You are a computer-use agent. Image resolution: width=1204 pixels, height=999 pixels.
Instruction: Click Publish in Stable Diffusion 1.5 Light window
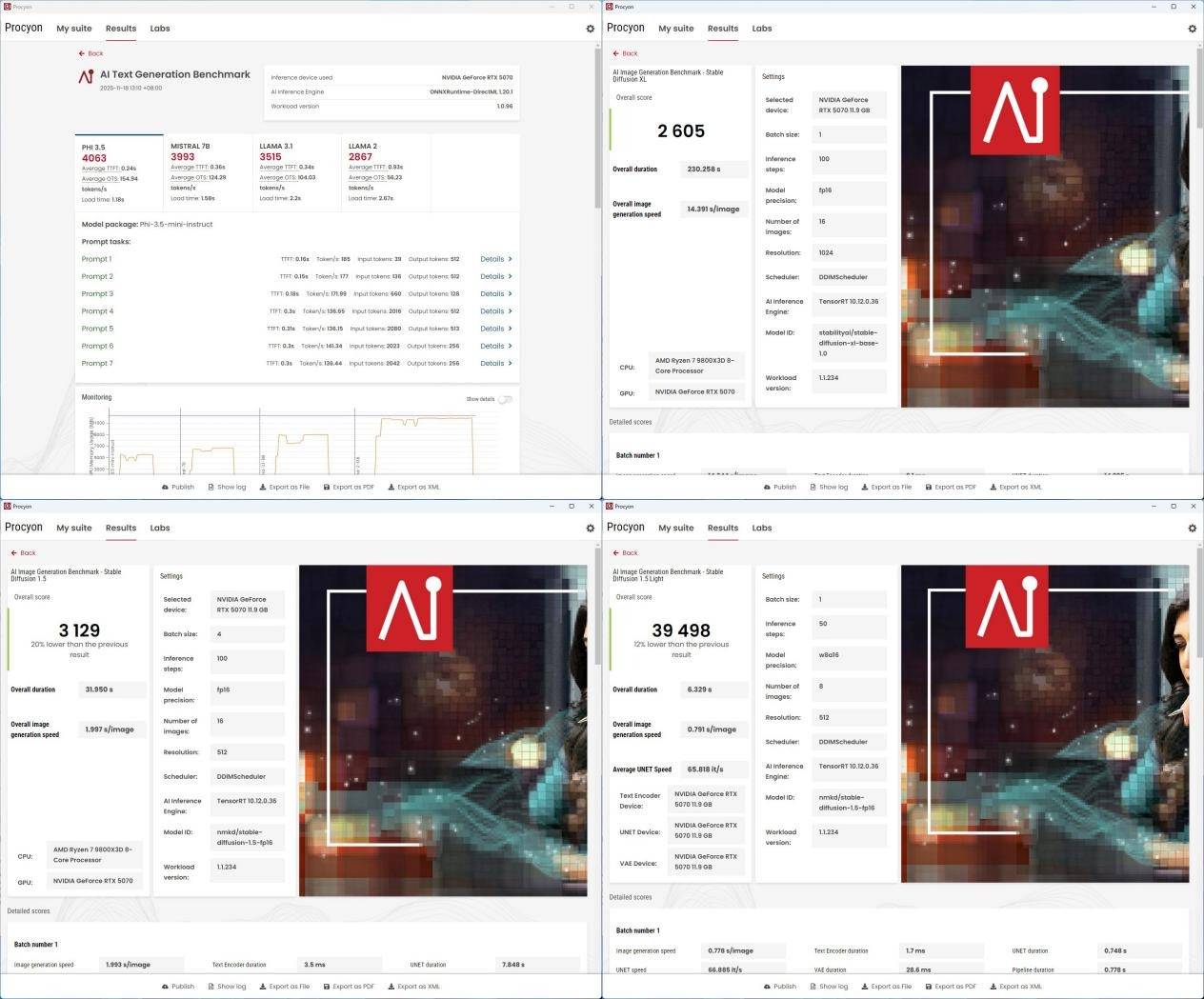click(x=779, y=987)
